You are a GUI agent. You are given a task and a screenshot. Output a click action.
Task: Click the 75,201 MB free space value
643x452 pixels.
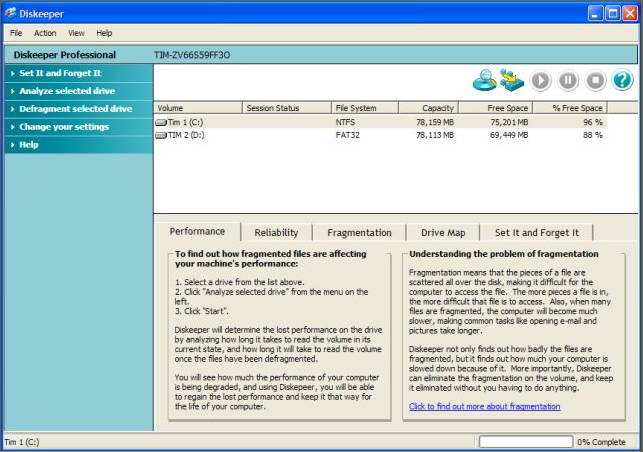pyautogui.click(x=509, y=122)
